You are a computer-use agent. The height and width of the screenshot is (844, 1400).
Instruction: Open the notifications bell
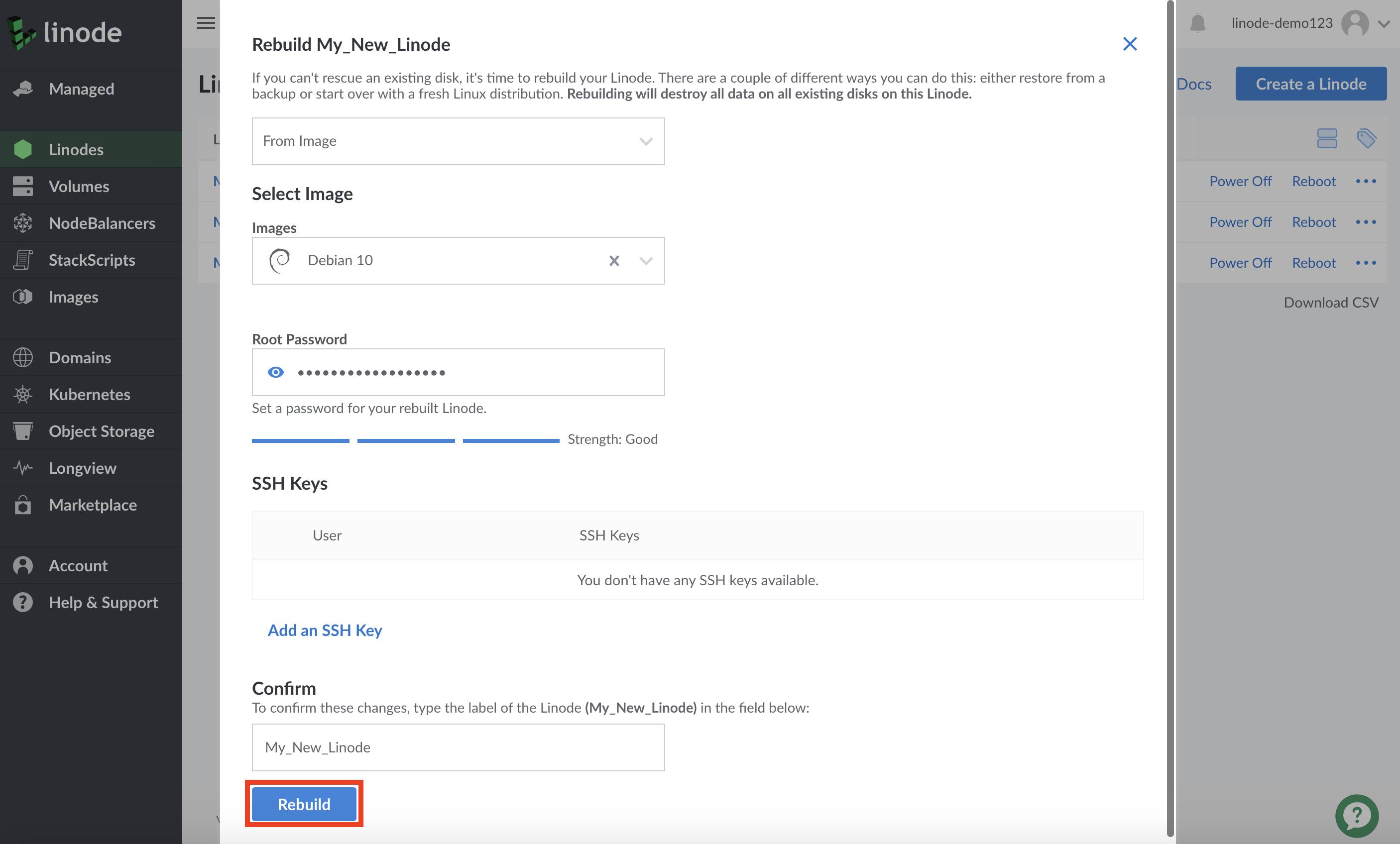coord(1198,23)
